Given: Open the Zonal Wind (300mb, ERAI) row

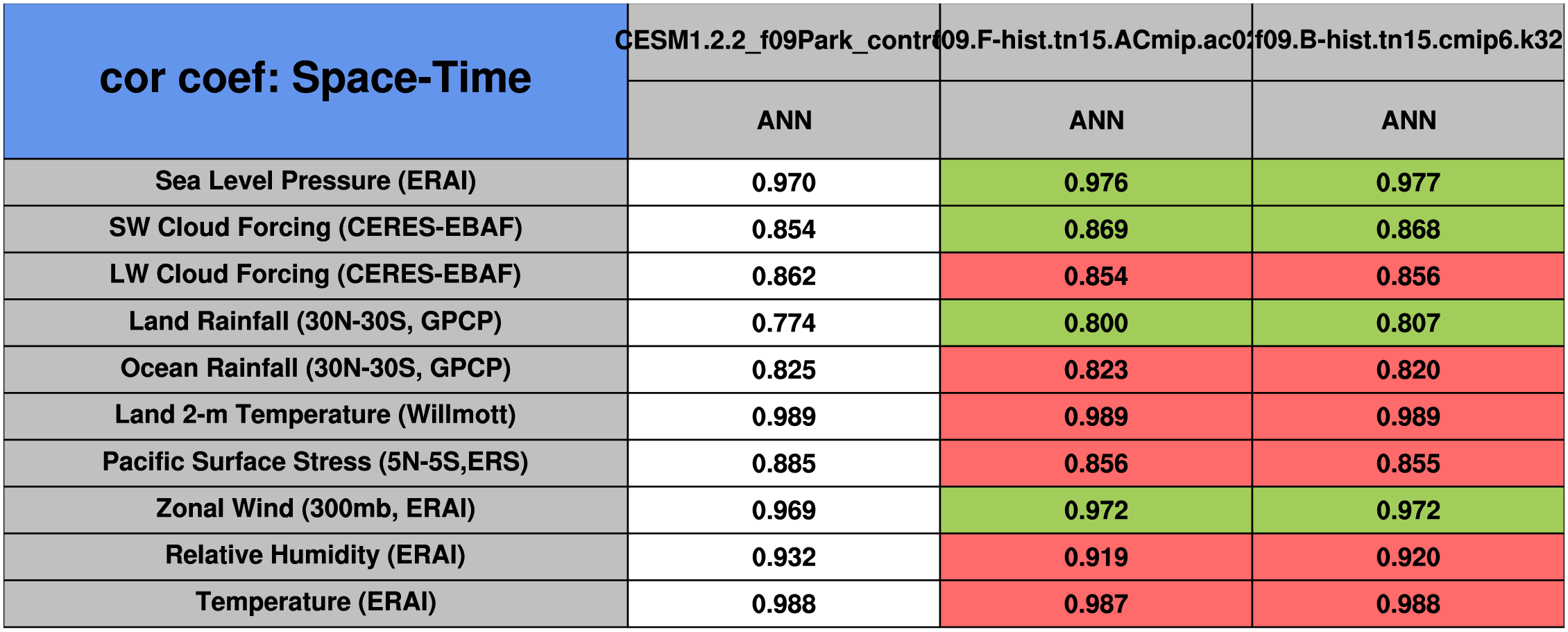Looking at the screenshot, I should tap(316, 509).
